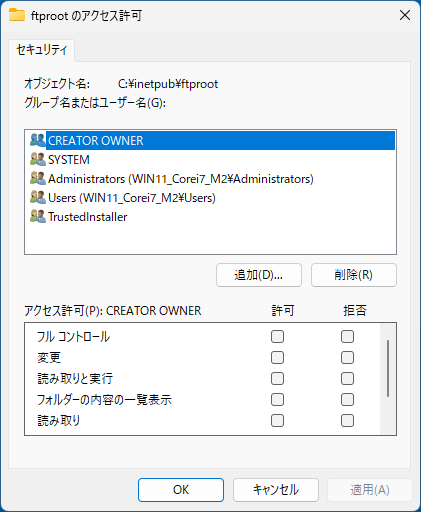Screen dimensions: 421x512
Task: Tick Allow checkbox for 読み取りと実行
Action: (277, 379)
